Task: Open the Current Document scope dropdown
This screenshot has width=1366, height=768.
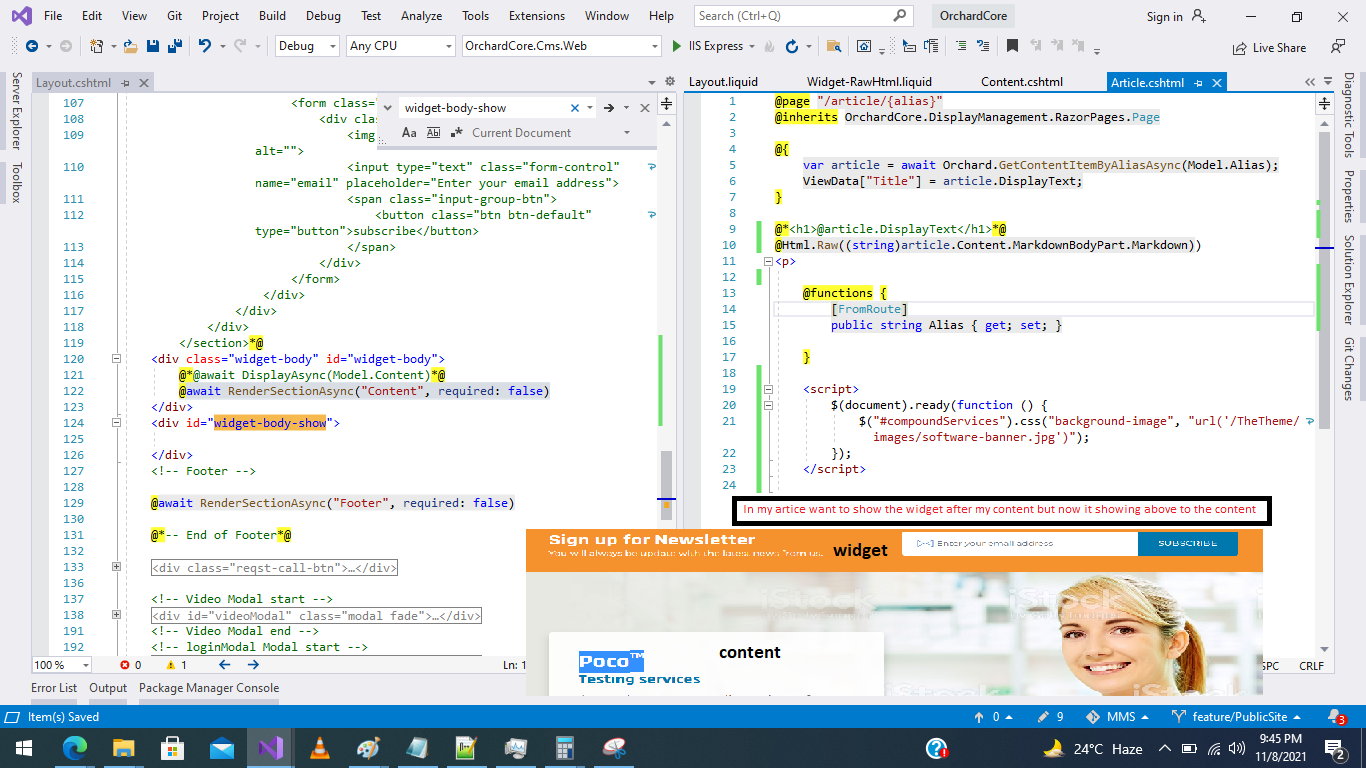Action: (x=627, y=132)
